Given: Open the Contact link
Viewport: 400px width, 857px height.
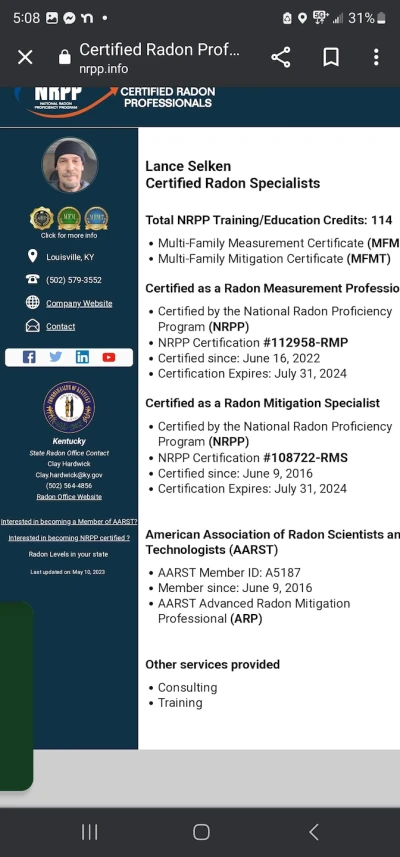Looking at the screenshot, I should 61,326.
